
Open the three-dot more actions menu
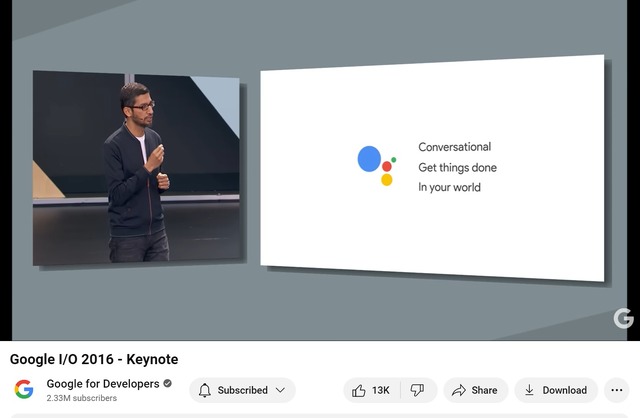[x=617, y=390]
